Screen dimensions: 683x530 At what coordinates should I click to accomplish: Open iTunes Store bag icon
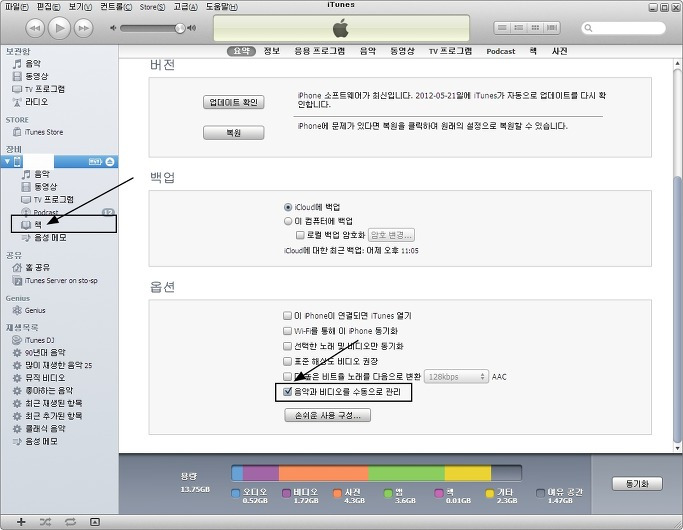tap(17, 132)
